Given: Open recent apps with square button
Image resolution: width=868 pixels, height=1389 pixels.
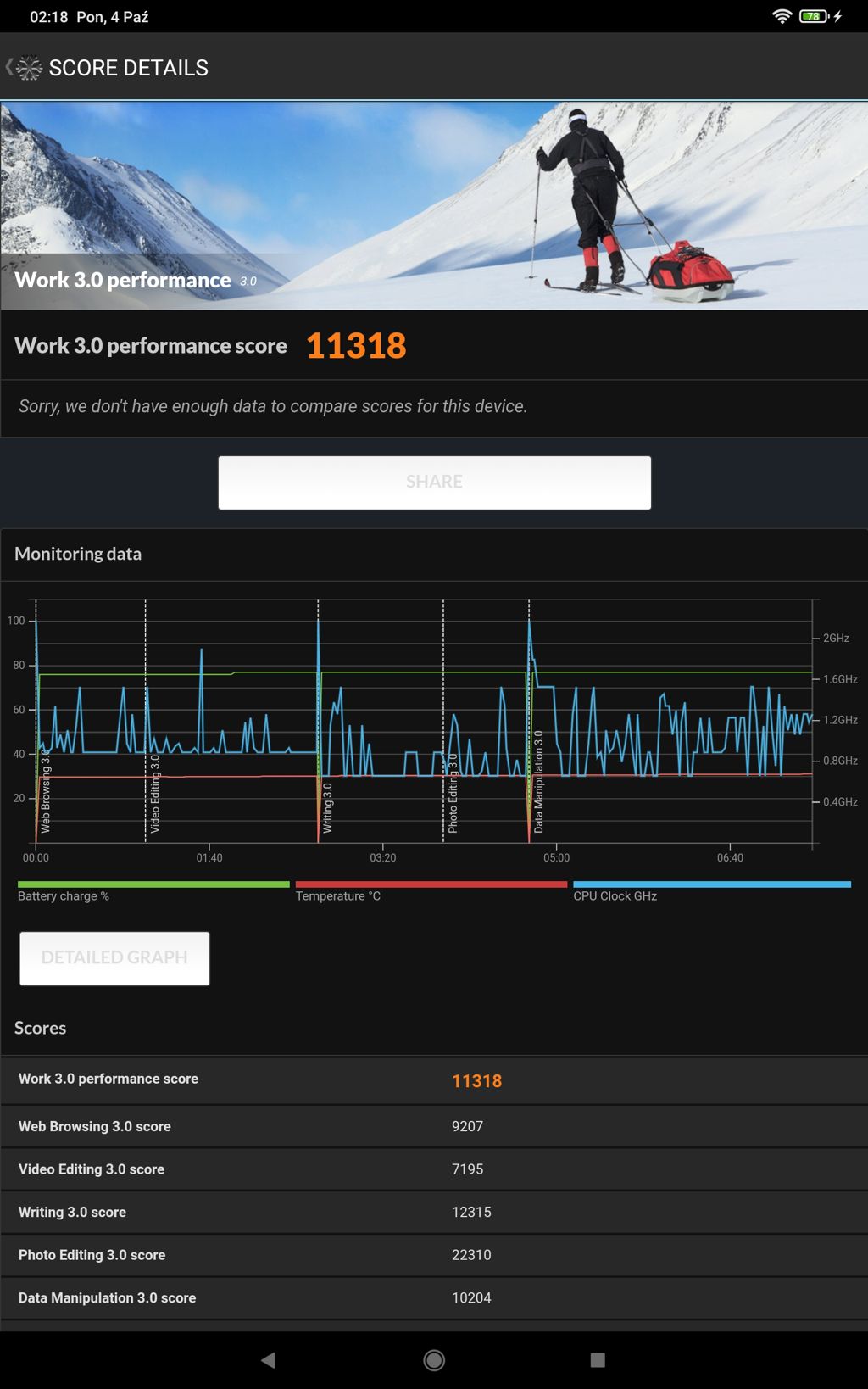Looking at the screenshot, I should tap(598, 1360).
